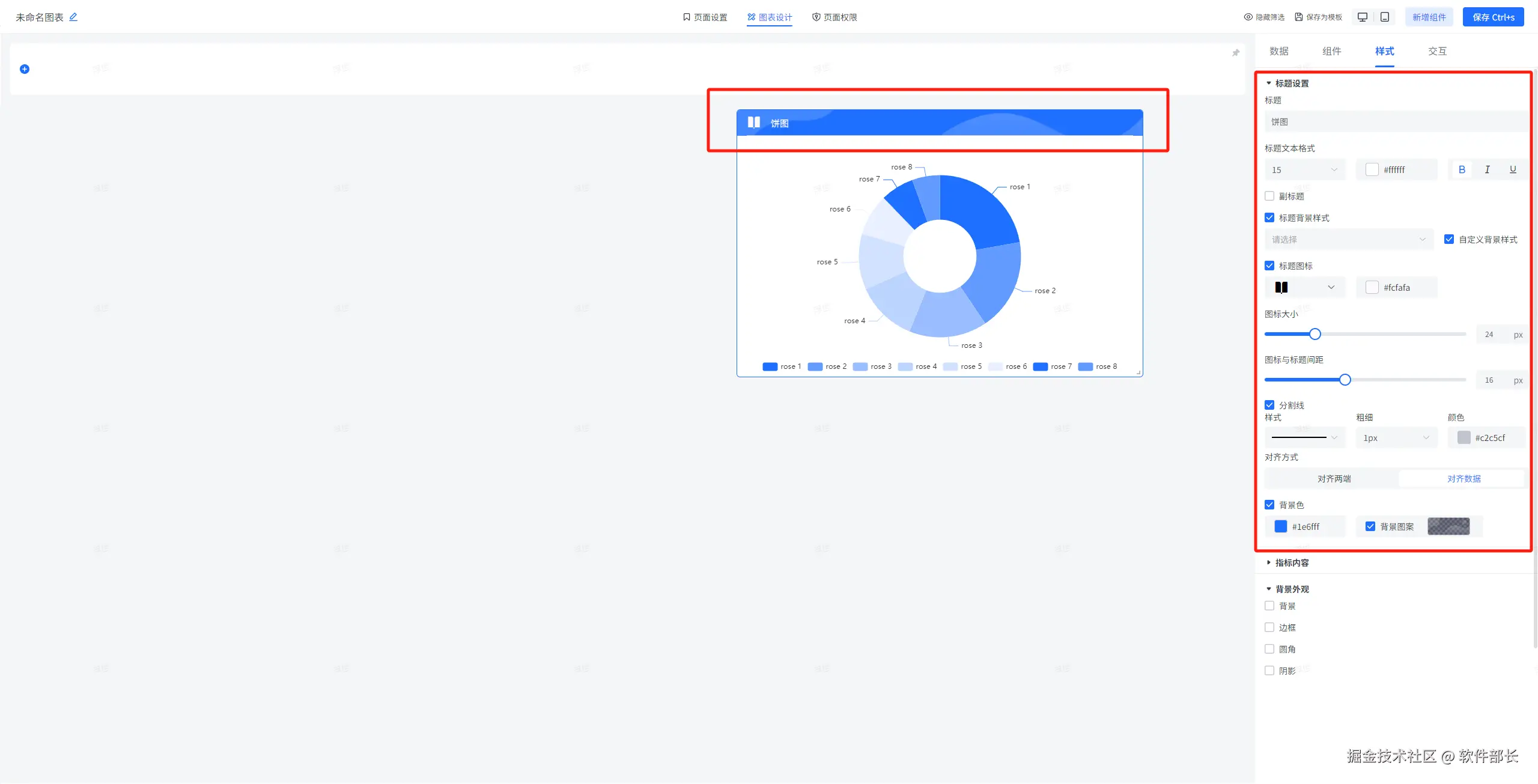Toggle italic formatting for the title text
This screenshot has height=784, width=1538.
(1488, 170)
